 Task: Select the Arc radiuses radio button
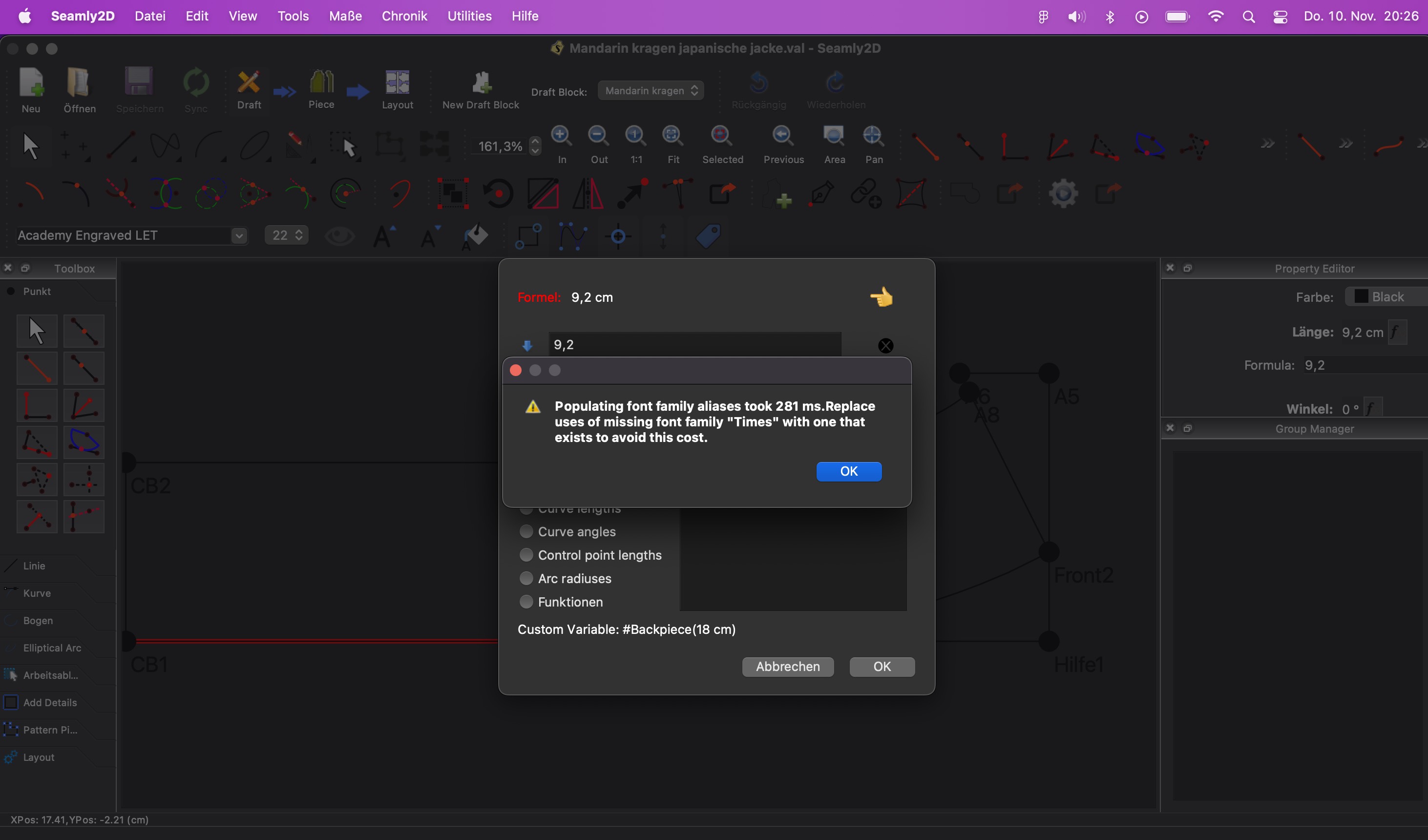click(x=526, y=578)
